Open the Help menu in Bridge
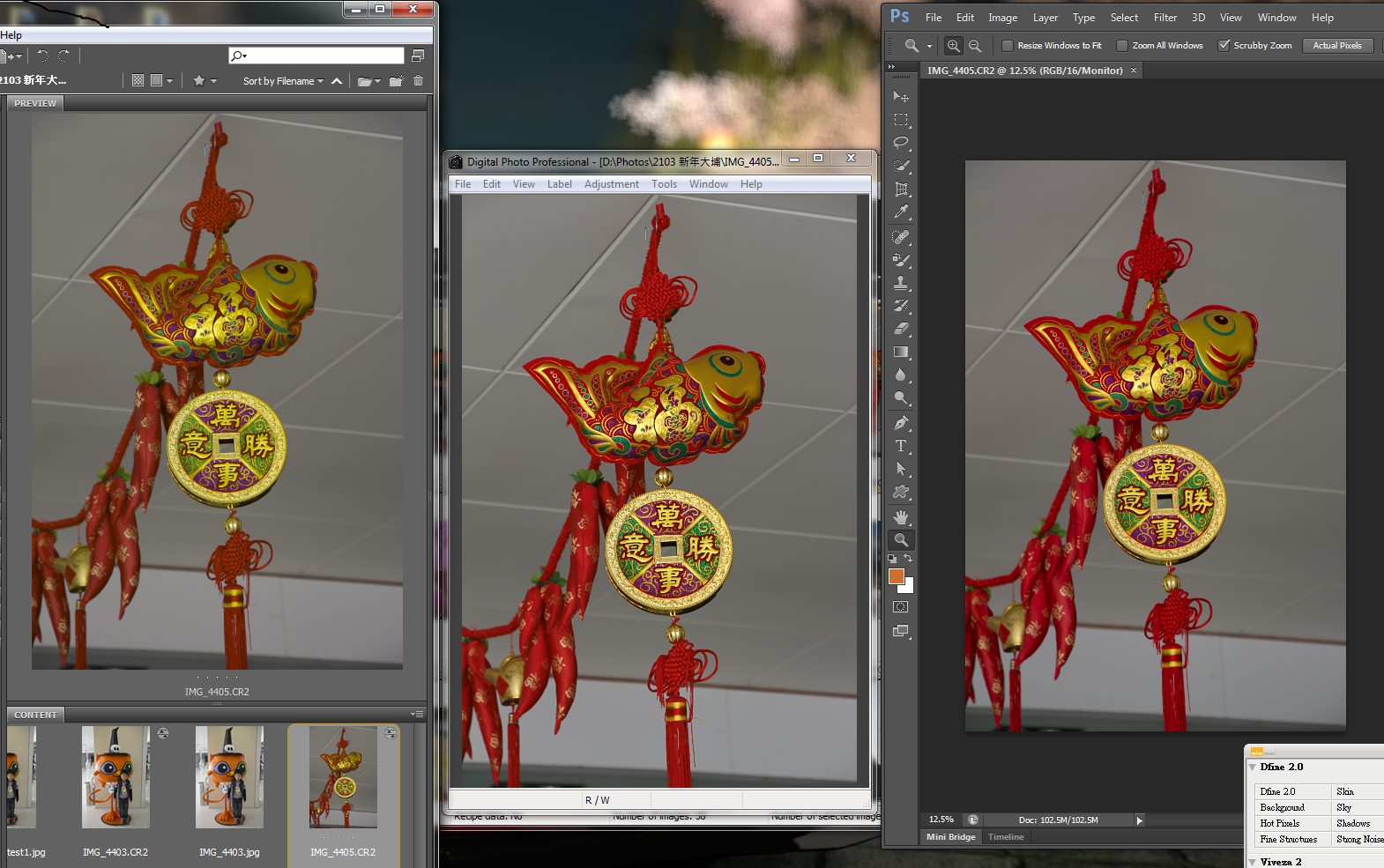The image size is (1384, 868). tap(11, 35)
